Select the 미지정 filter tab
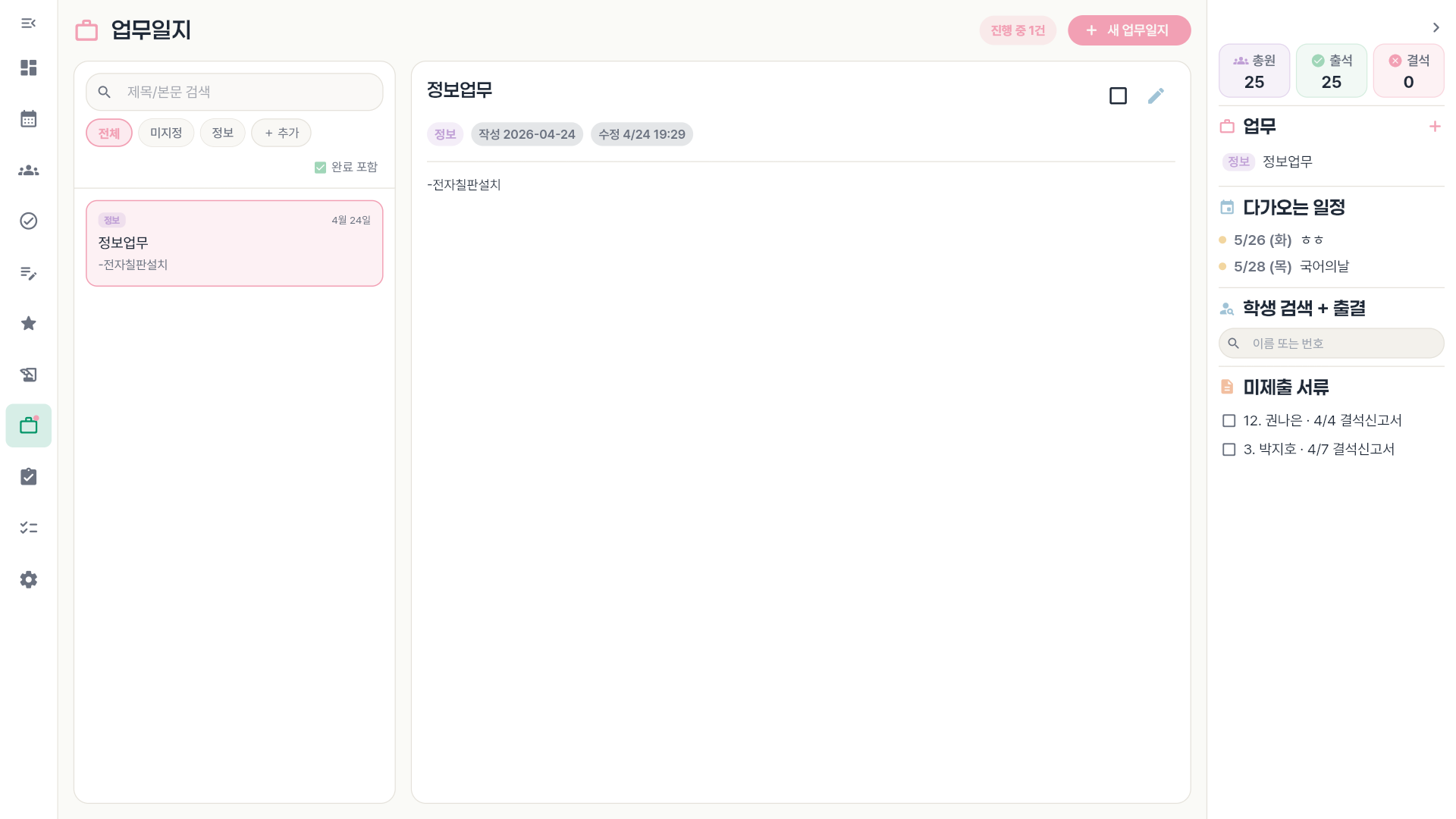This screenshot has width=1456, height=819. pos(166,133)
